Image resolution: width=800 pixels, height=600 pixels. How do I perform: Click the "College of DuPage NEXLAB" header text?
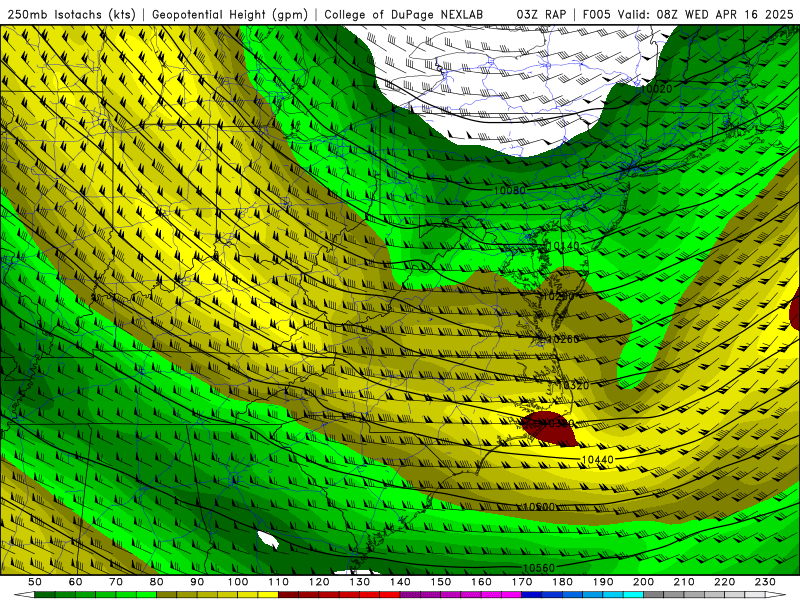click(x=404, y=15)
